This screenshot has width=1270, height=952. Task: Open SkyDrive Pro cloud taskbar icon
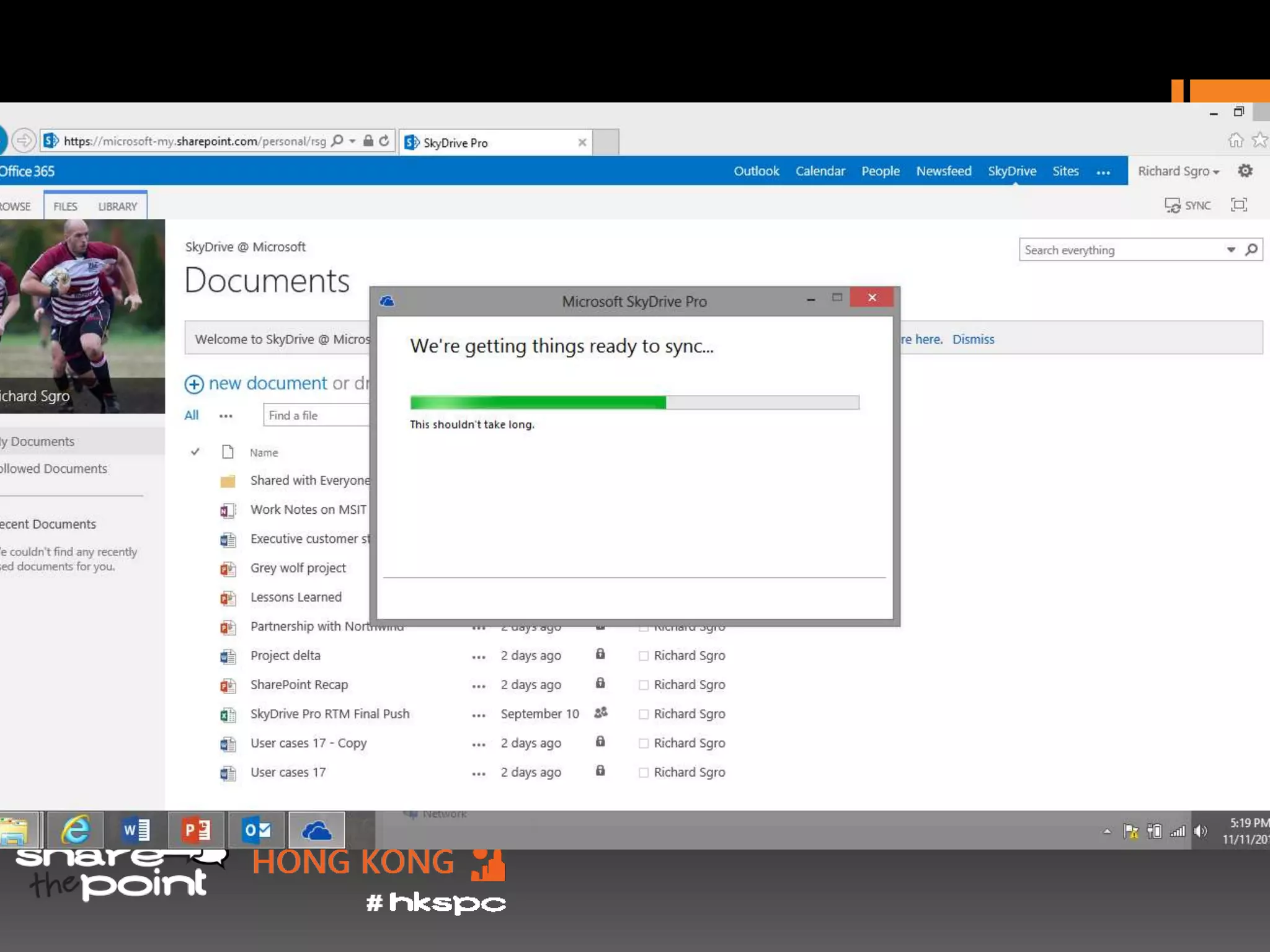(316, 831)
